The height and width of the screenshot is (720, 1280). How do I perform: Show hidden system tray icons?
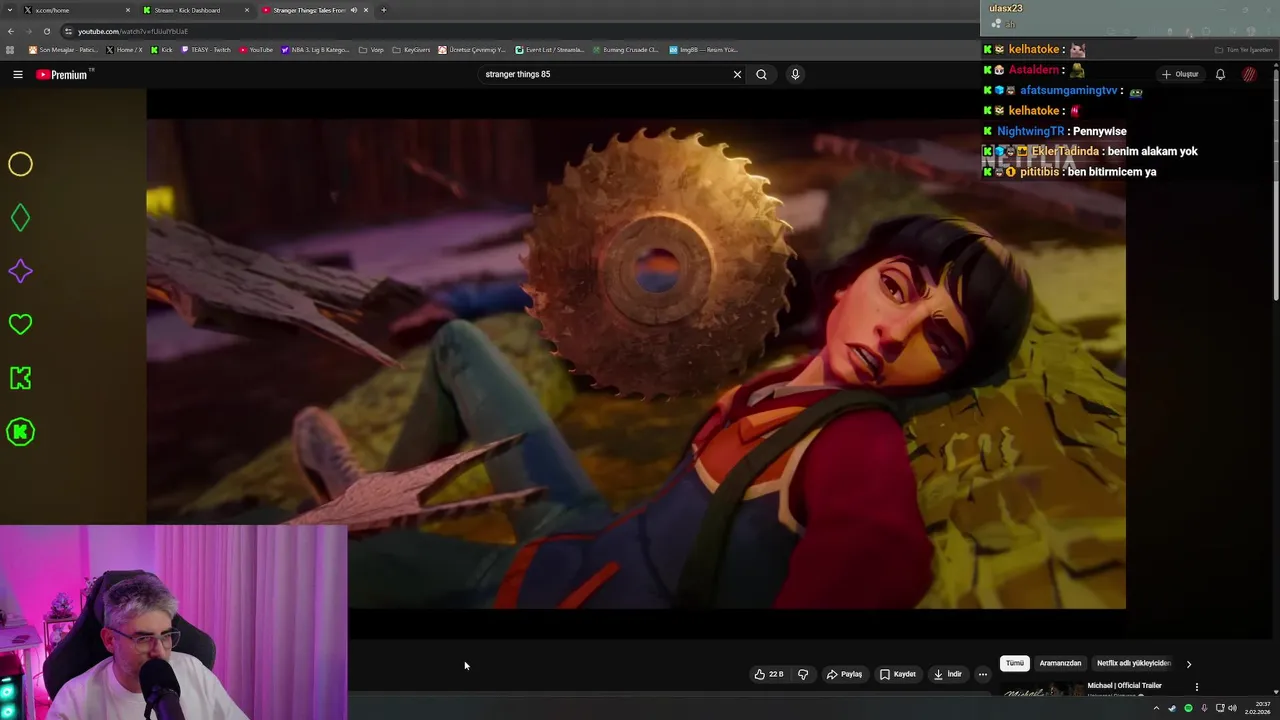click(1156, 708)
